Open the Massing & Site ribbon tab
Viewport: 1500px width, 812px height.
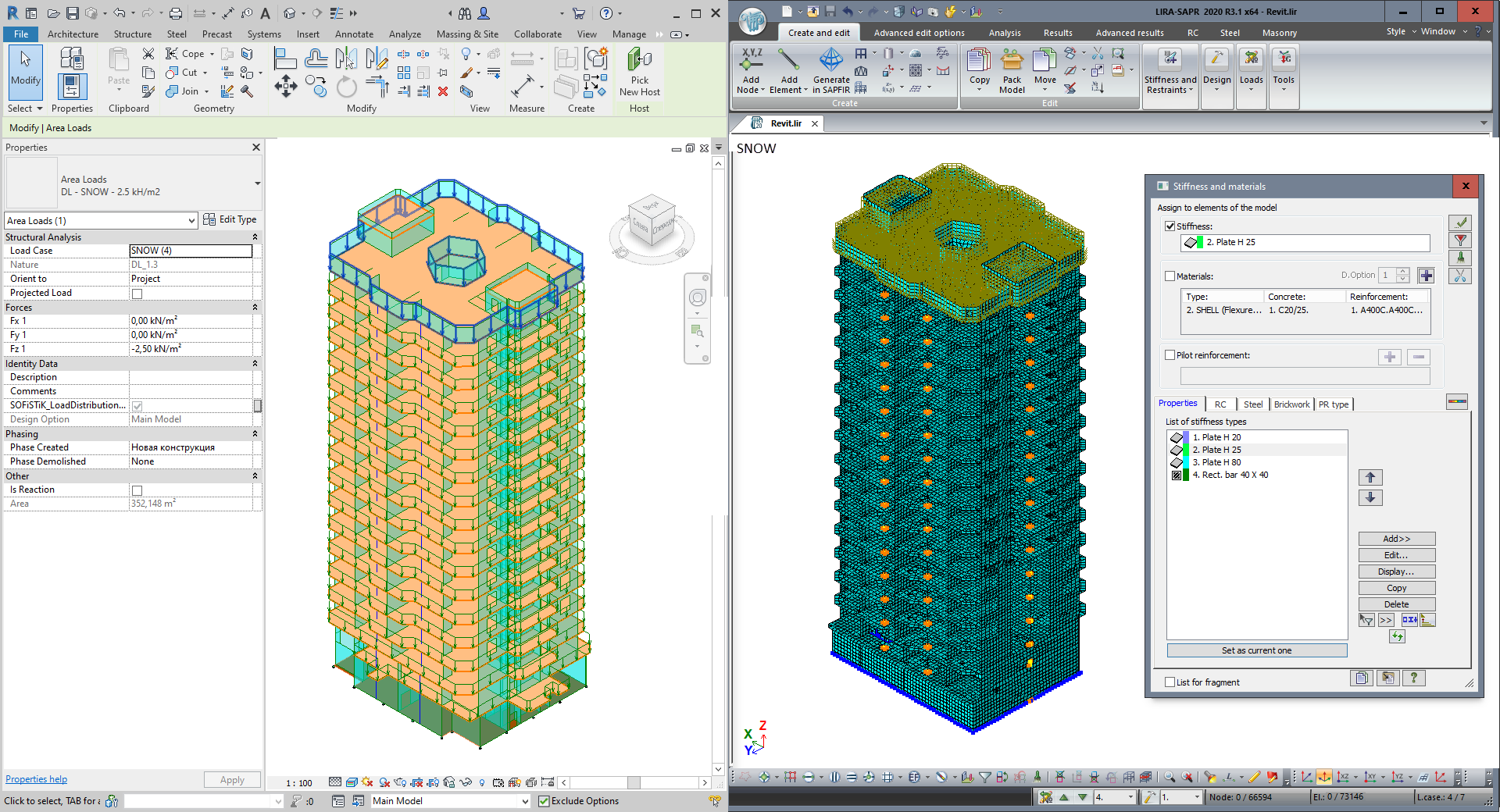click(x=467, y=34)
